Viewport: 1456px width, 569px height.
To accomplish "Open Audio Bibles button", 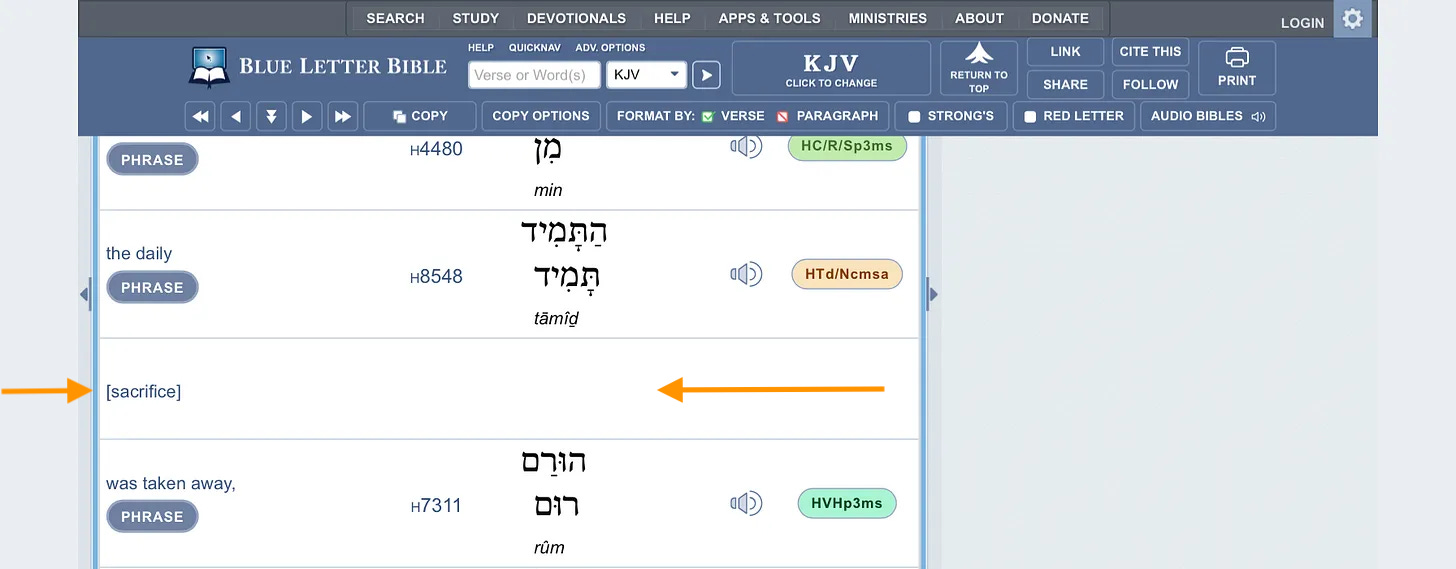I will point(1208,116).
